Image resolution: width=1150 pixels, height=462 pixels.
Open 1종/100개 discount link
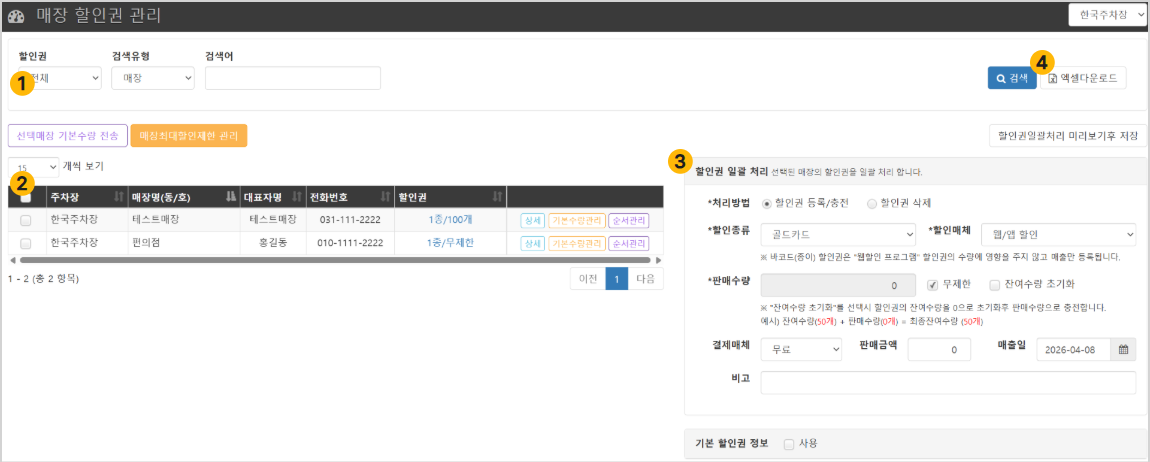[x=450, y=220]
